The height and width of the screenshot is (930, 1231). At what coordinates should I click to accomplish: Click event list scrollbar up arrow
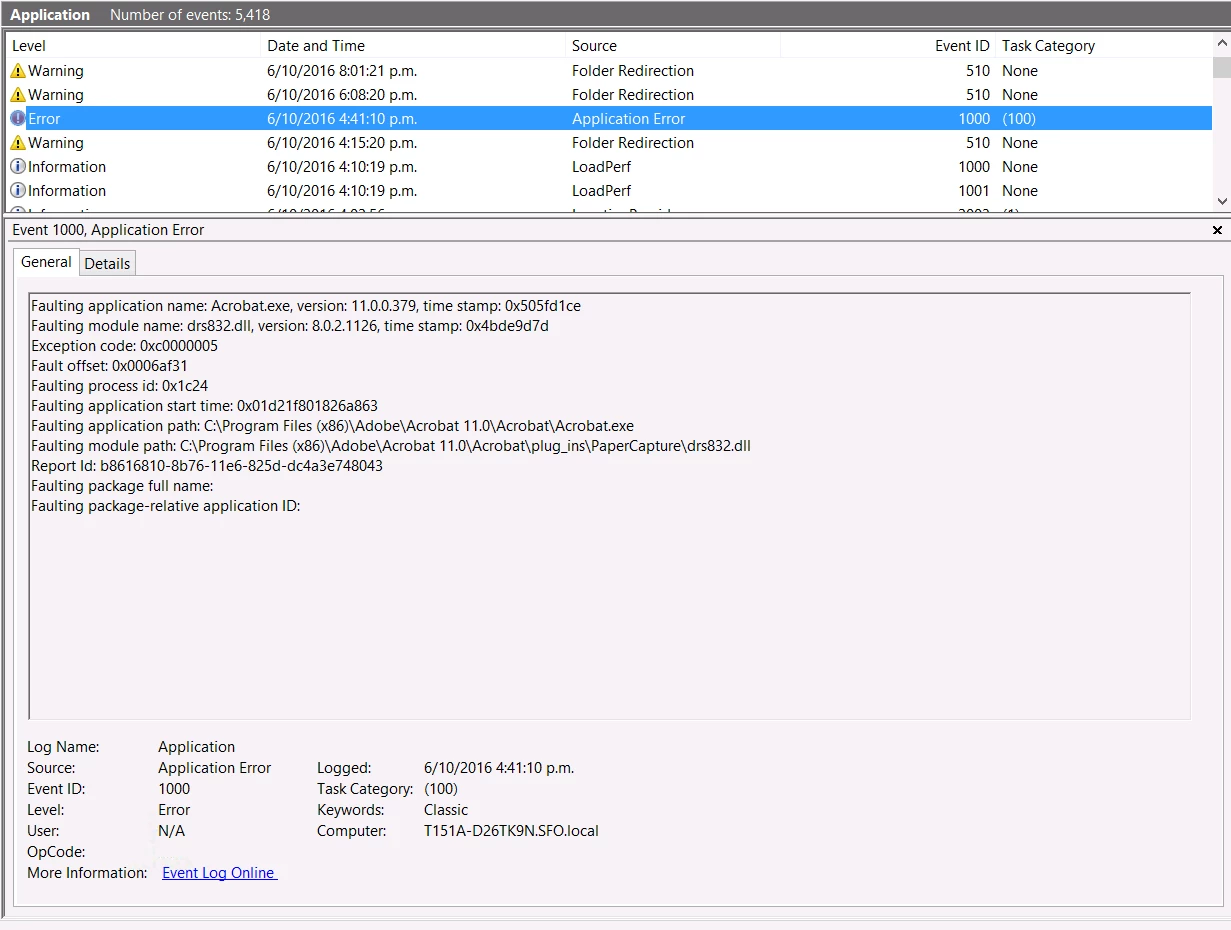click(x=1221, y=45)
